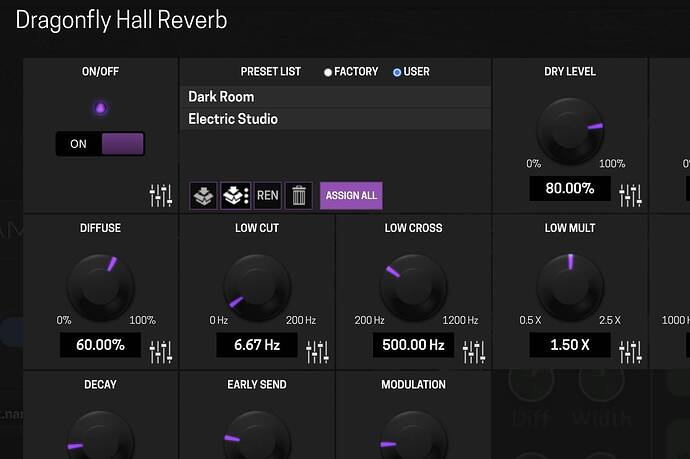Open the mixer assign icon beside LOW CUT value
The image size is (690, 459).
318,352
